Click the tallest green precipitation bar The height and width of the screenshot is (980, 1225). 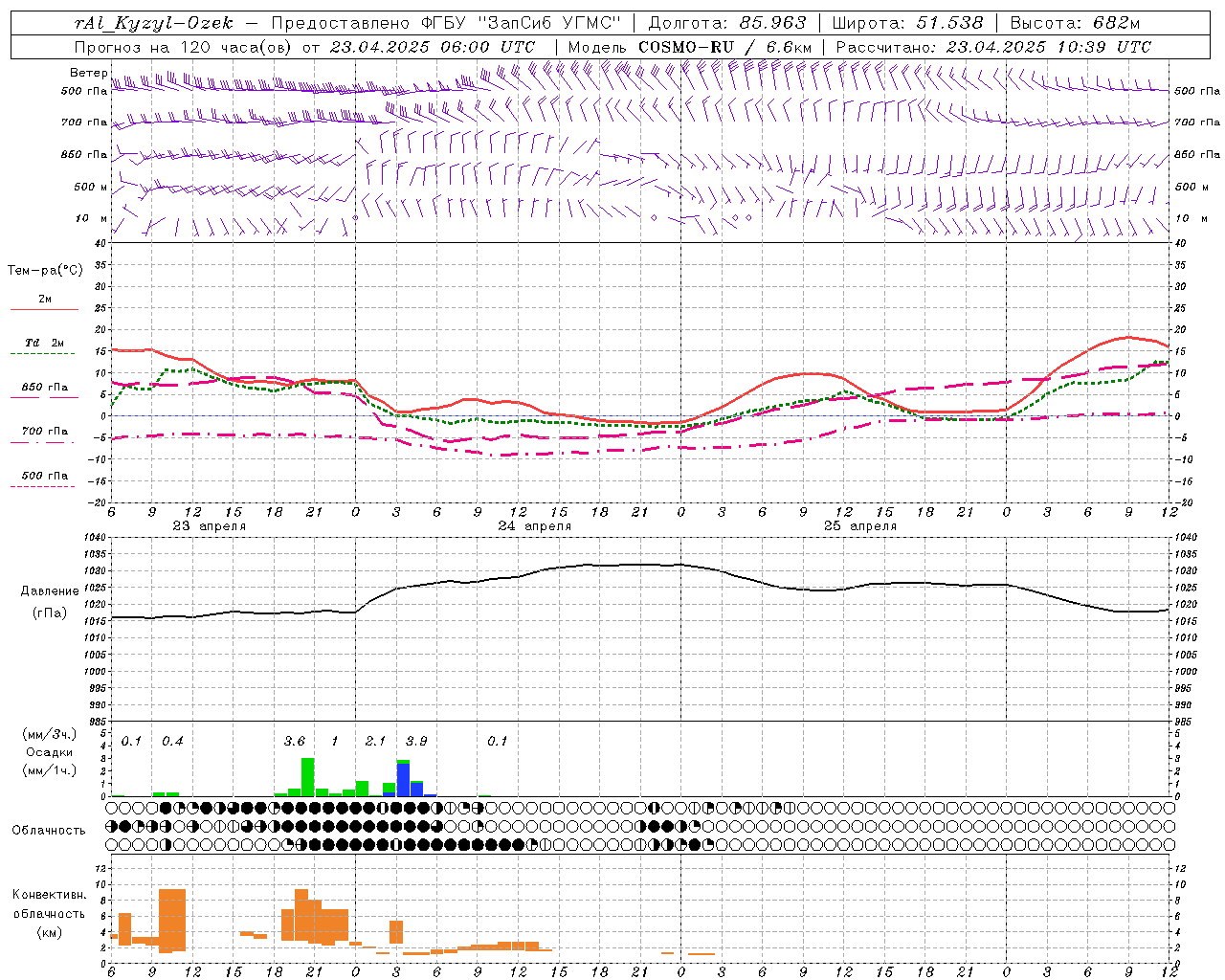click(307, 777)
